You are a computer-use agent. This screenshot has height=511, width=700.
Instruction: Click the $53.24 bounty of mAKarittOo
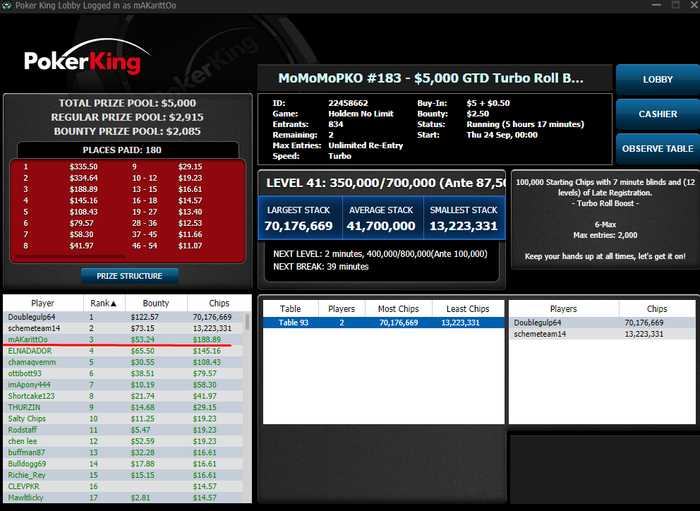click(x=143, y=340)
